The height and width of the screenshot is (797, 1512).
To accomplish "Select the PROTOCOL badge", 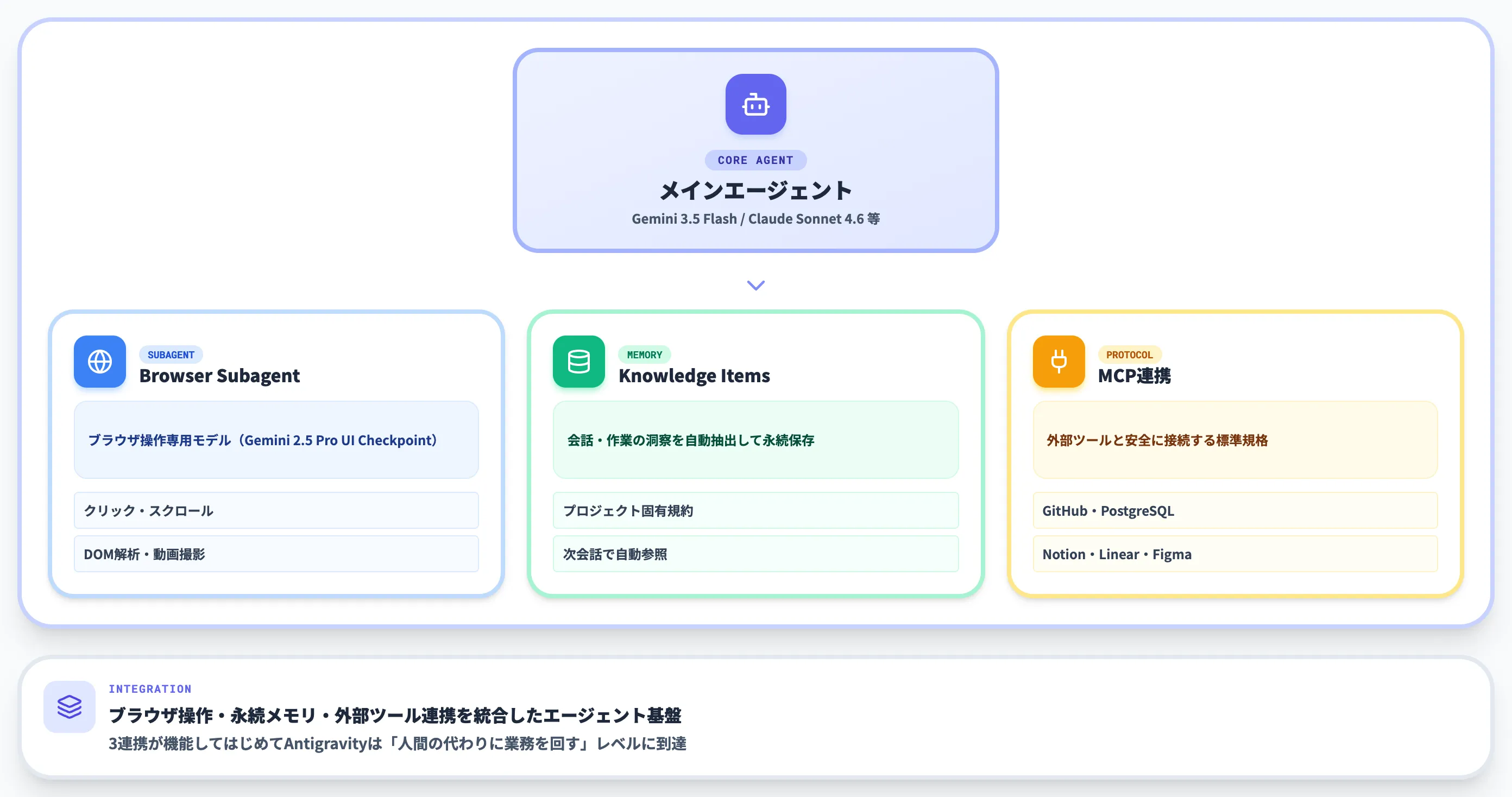I will pyautogui.click(x=1129, y=355).
